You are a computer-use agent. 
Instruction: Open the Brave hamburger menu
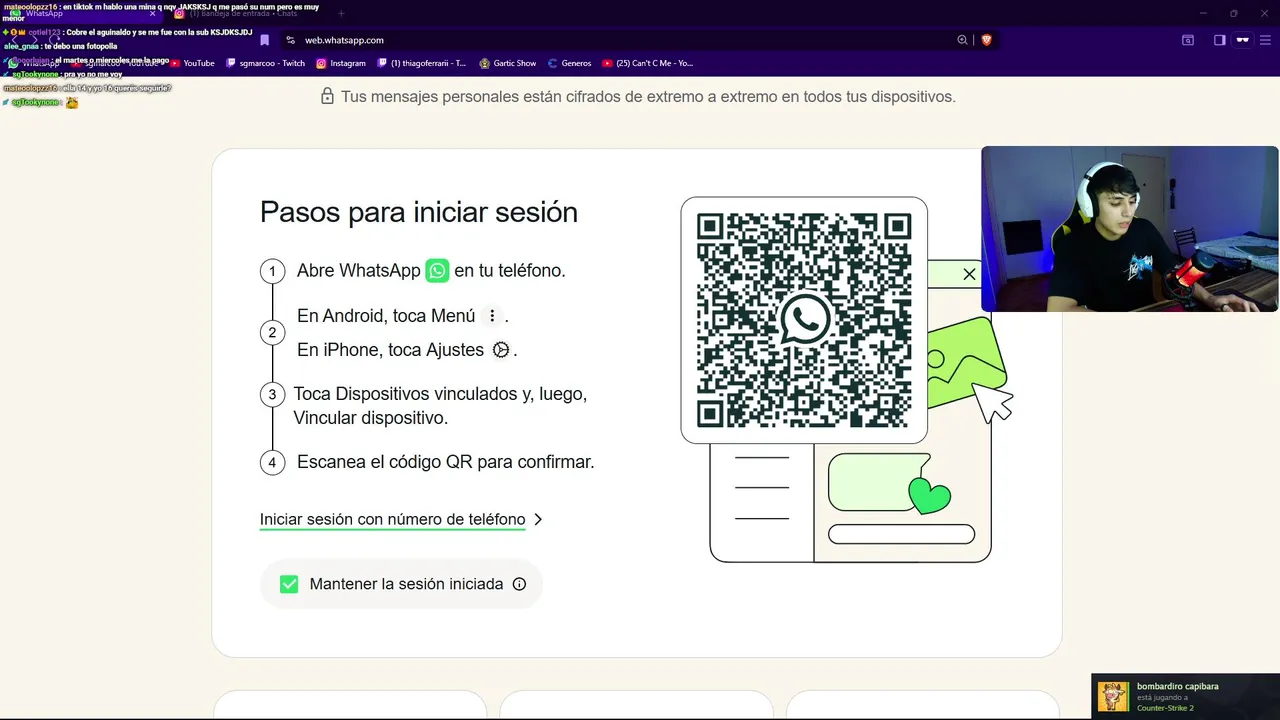coord(1264,40)
